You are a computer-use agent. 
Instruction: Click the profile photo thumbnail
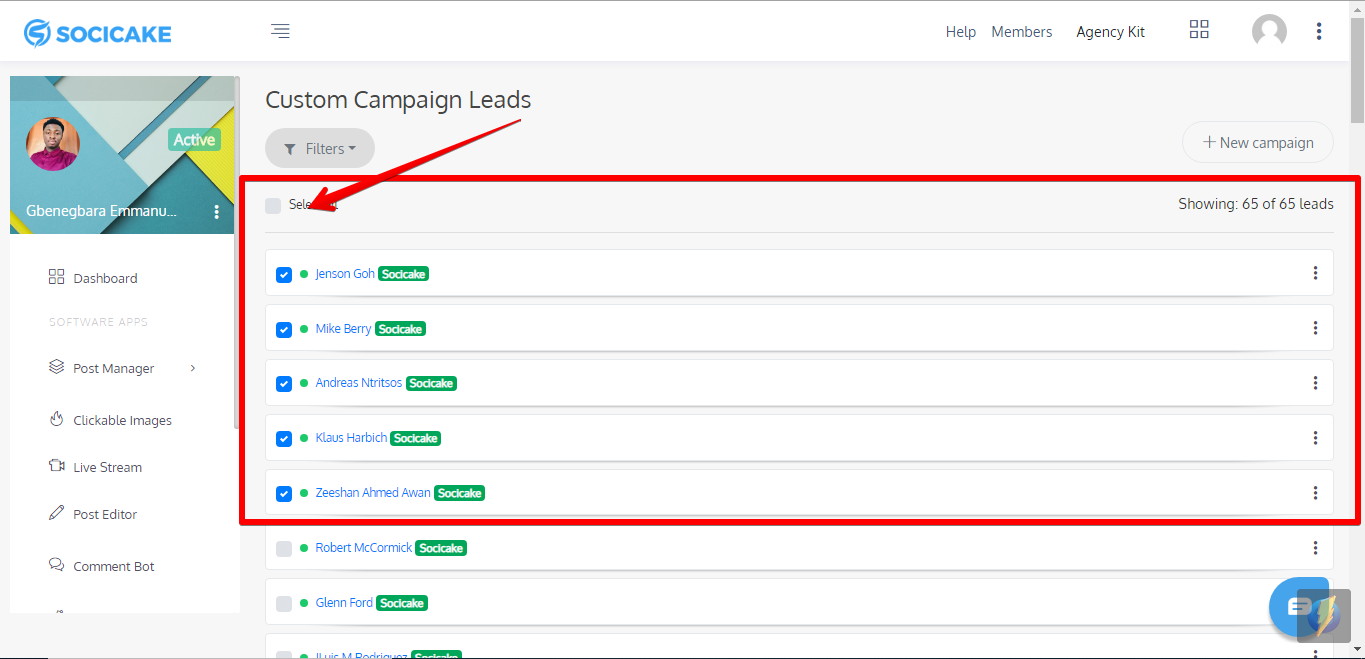[x=52, y=144]
